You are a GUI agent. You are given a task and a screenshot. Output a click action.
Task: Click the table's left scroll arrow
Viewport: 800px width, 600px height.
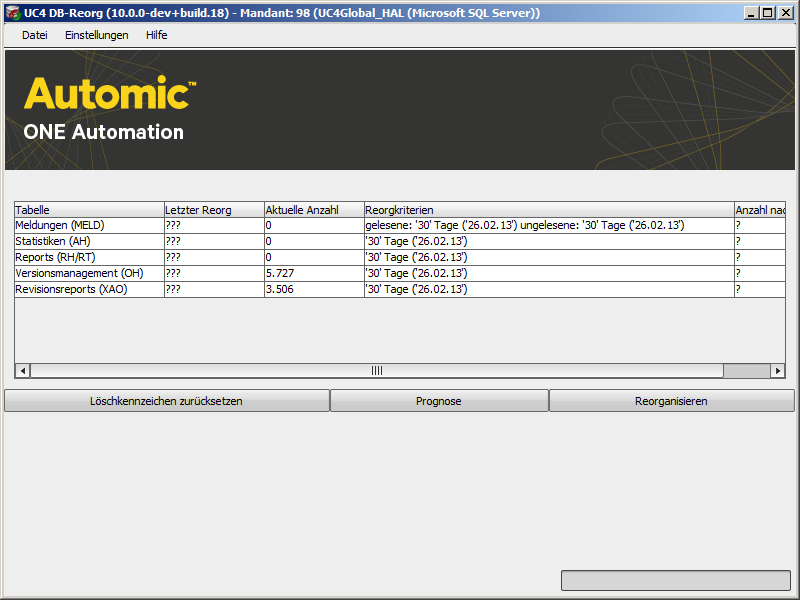click(22, 371)
